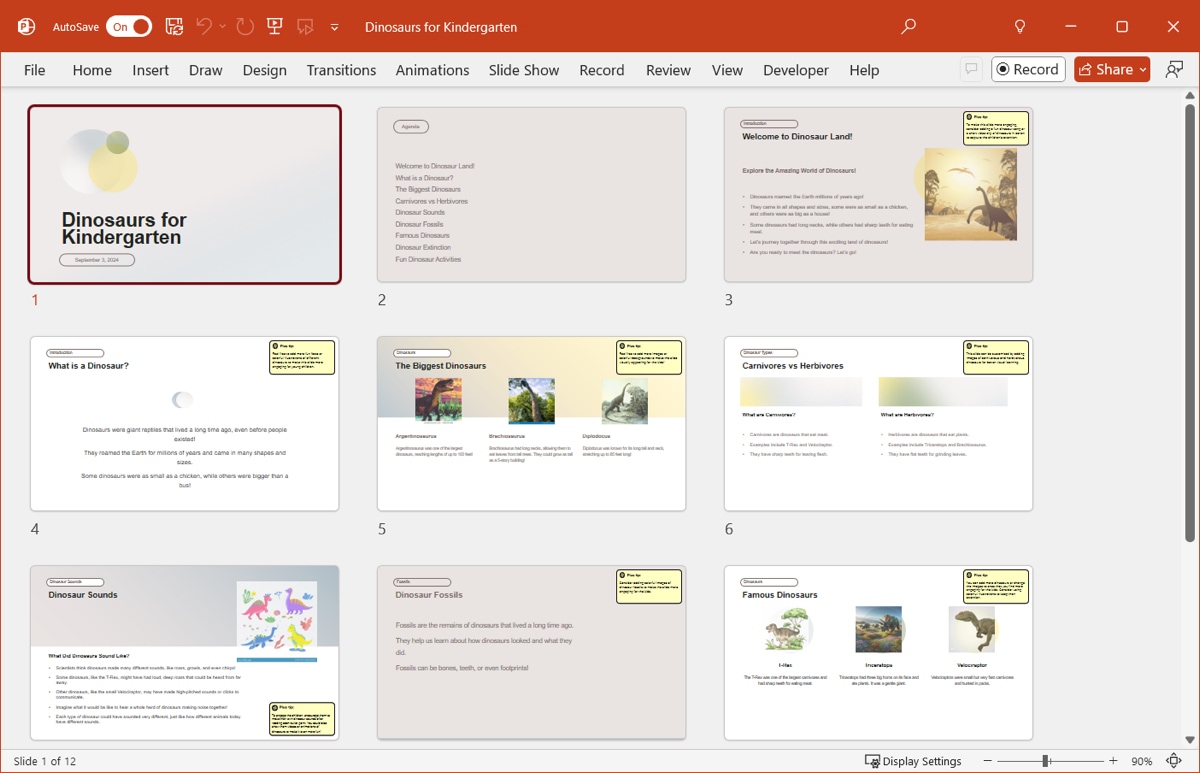Click slide number 2 label
This screenshot has width=1200, height=773.
click(x=382, y=300)
